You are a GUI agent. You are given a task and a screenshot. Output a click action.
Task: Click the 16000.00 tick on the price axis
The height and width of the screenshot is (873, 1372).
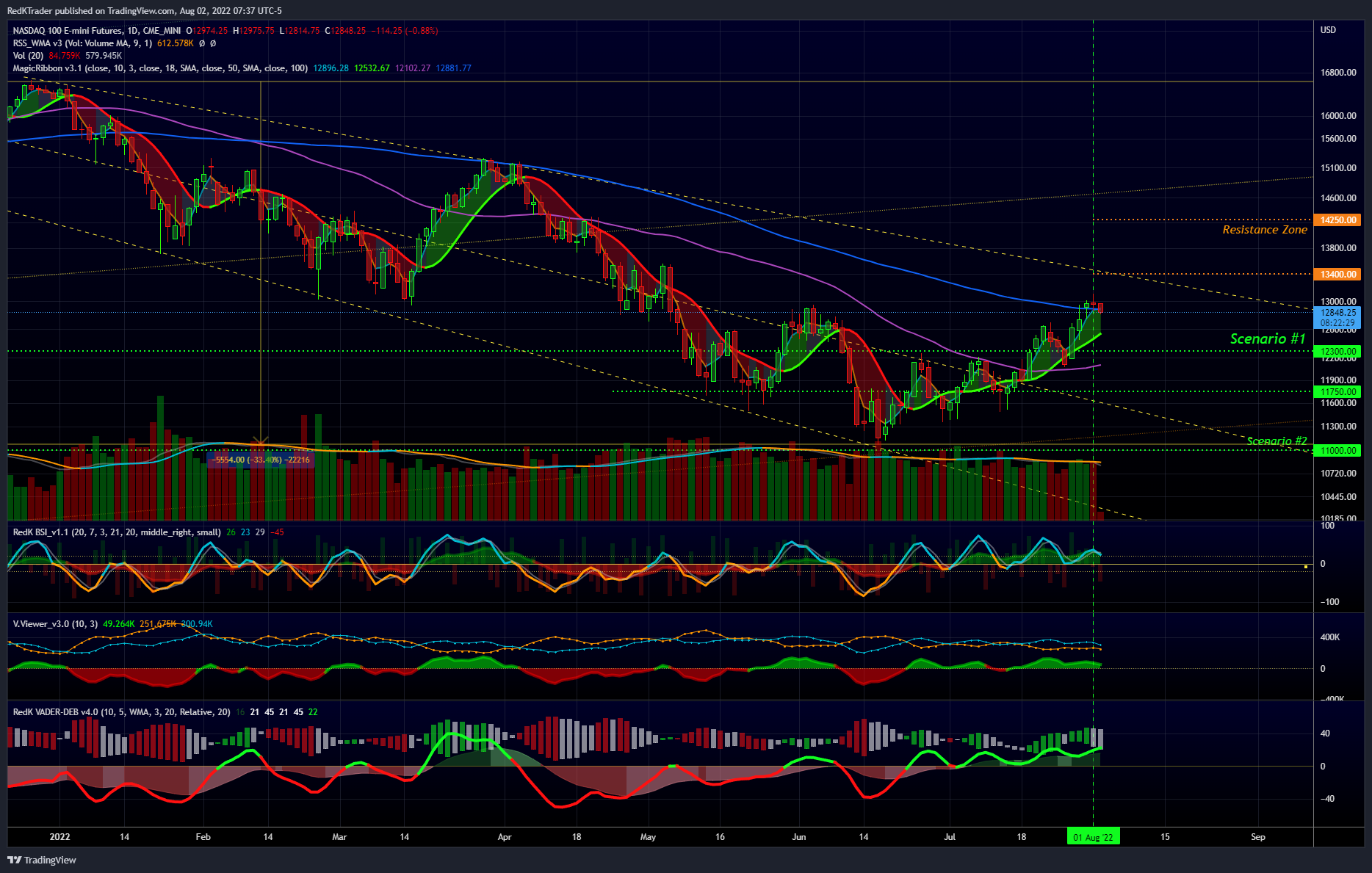click(1338, 116)
